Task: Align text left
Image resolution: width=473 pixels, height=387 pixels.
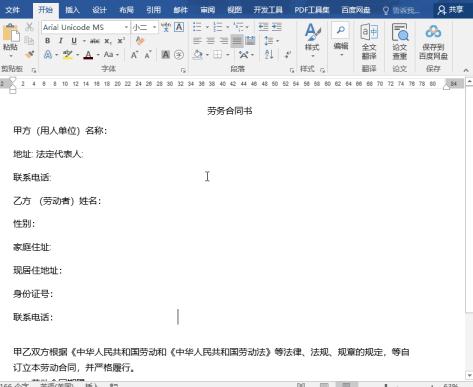Action: pos(197,41)
